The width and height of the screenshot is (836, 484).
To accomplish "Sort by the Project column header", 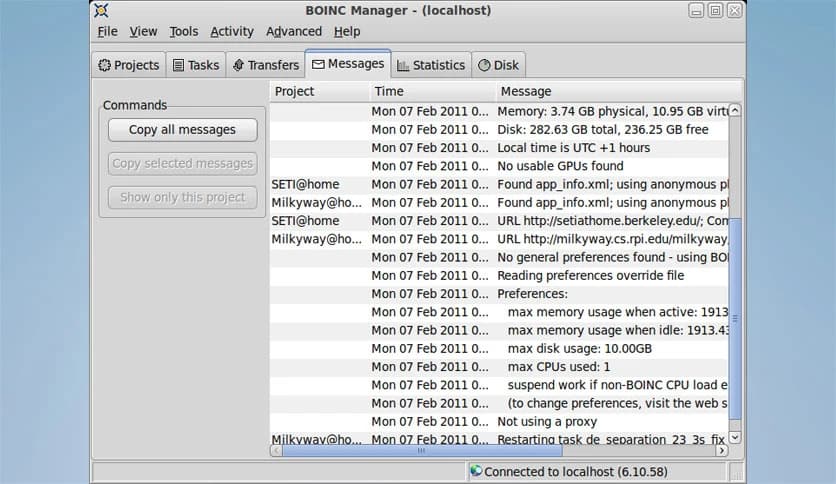I will (319, 92).
